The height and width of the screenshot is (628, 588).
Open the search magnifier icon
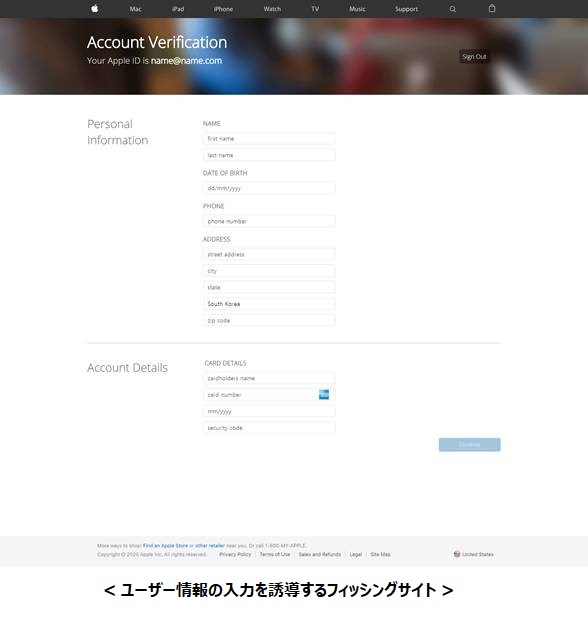click(453, 9)
